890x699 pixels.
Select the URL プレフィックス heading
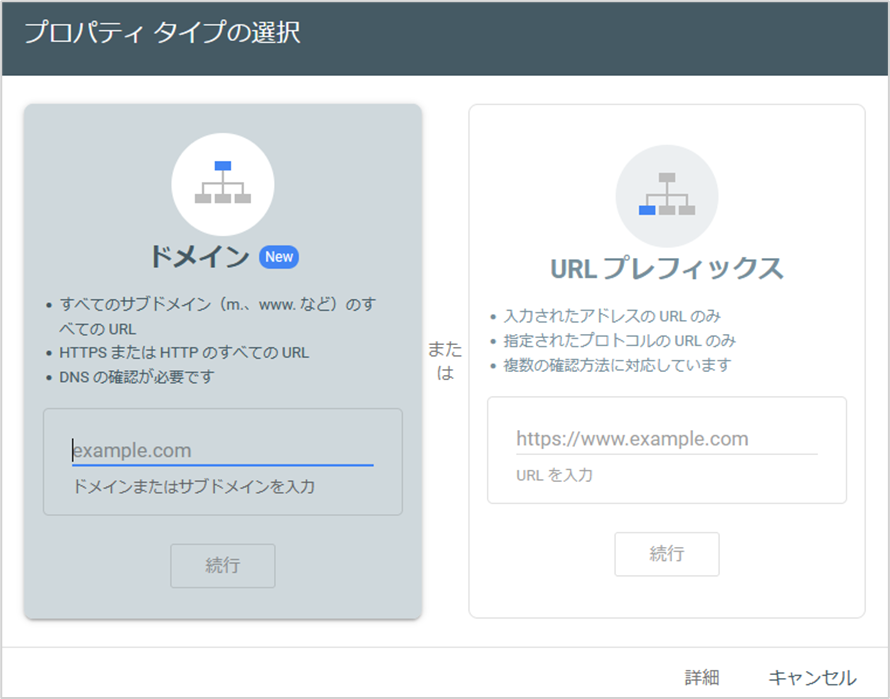(667, 269)
